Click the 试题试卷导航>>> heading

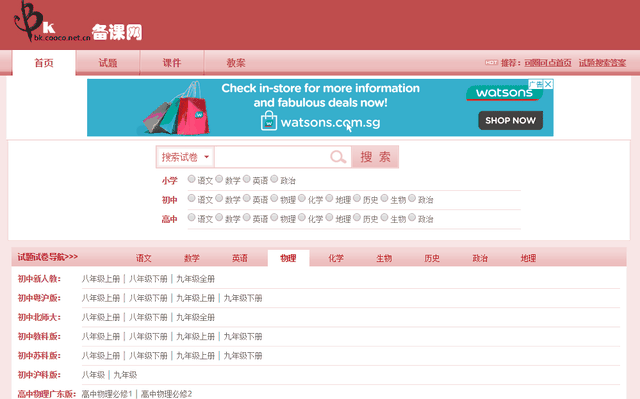(x=48, y=257)
